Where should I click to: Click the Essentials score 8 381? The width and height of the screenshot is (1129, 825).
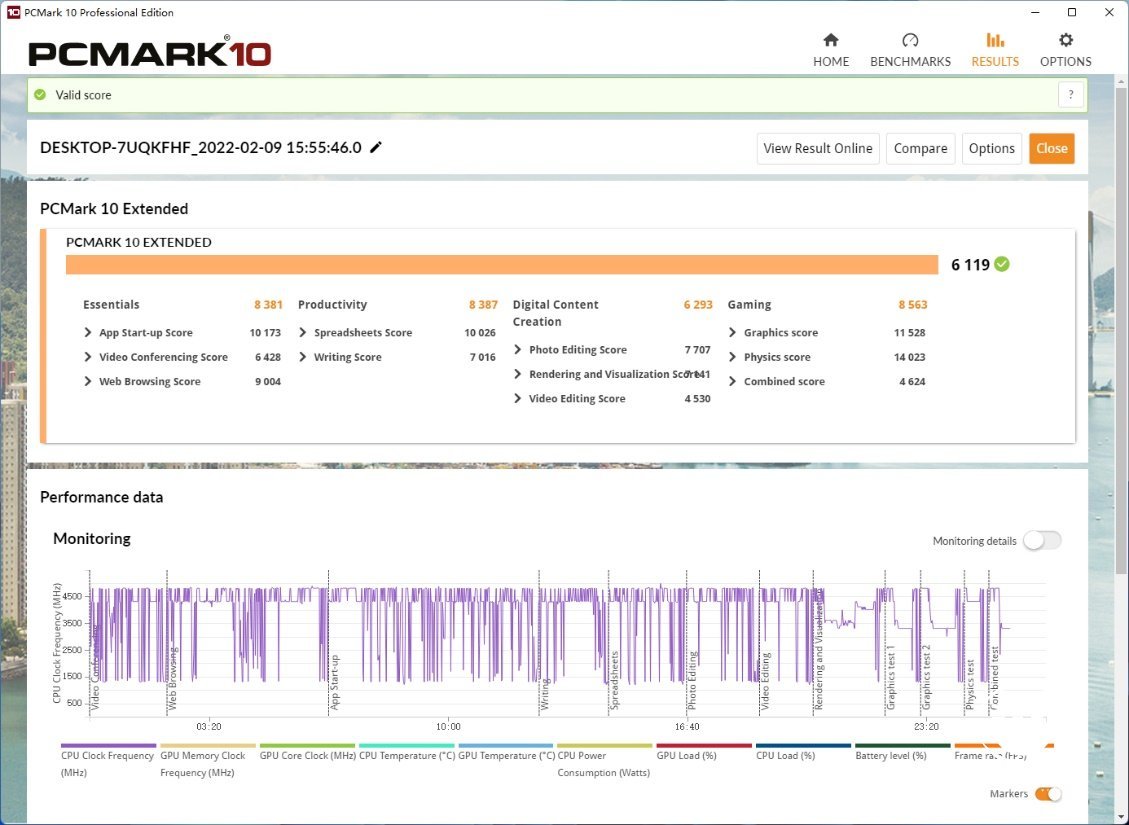(x=268, y=305)
